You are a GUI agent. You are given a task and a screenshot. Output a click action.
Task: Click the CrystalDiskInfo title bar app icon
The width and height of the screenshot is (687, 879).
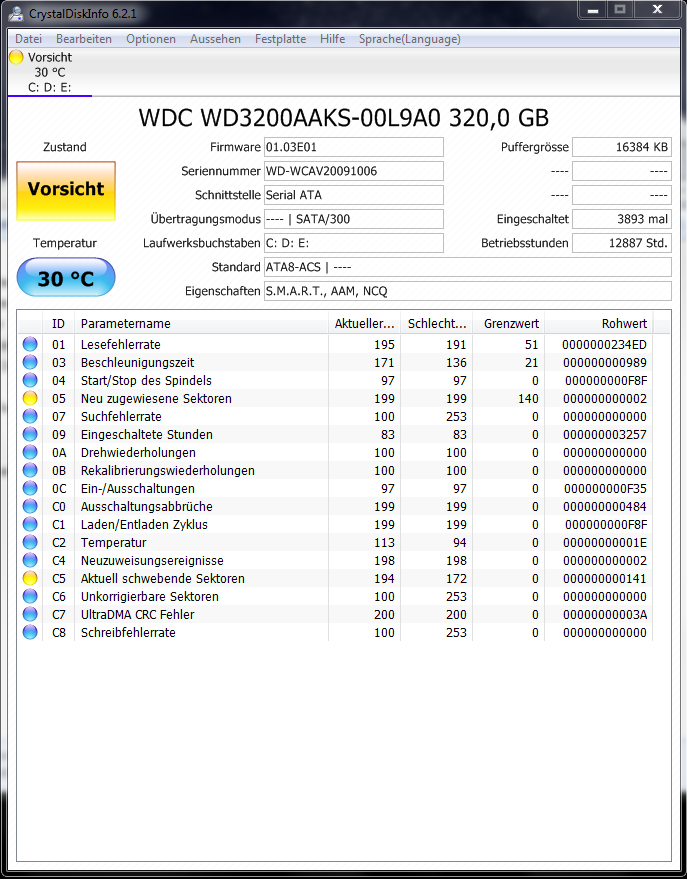pos(16,12)
